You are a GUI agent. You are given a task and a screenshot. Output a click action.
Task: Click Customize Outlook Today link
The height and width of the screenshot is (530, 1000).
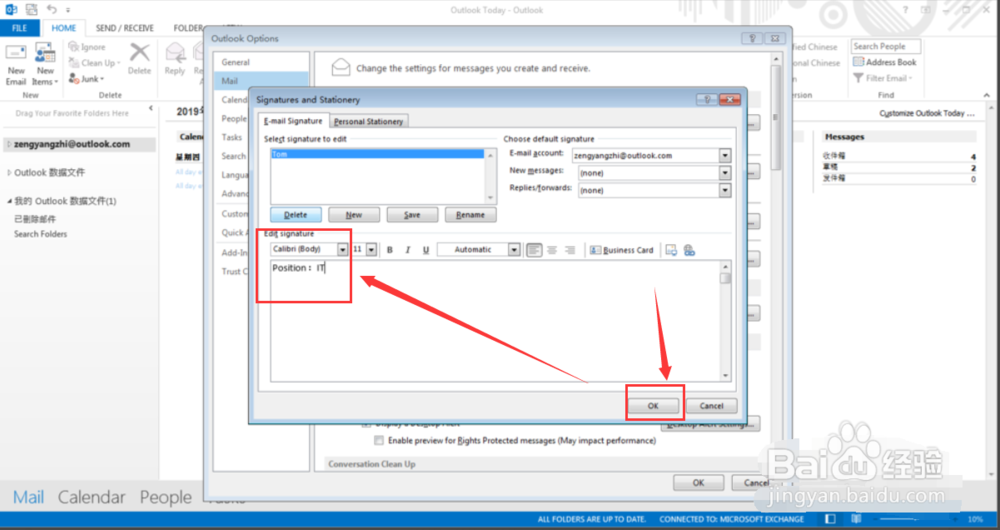(x=927, y=113)
